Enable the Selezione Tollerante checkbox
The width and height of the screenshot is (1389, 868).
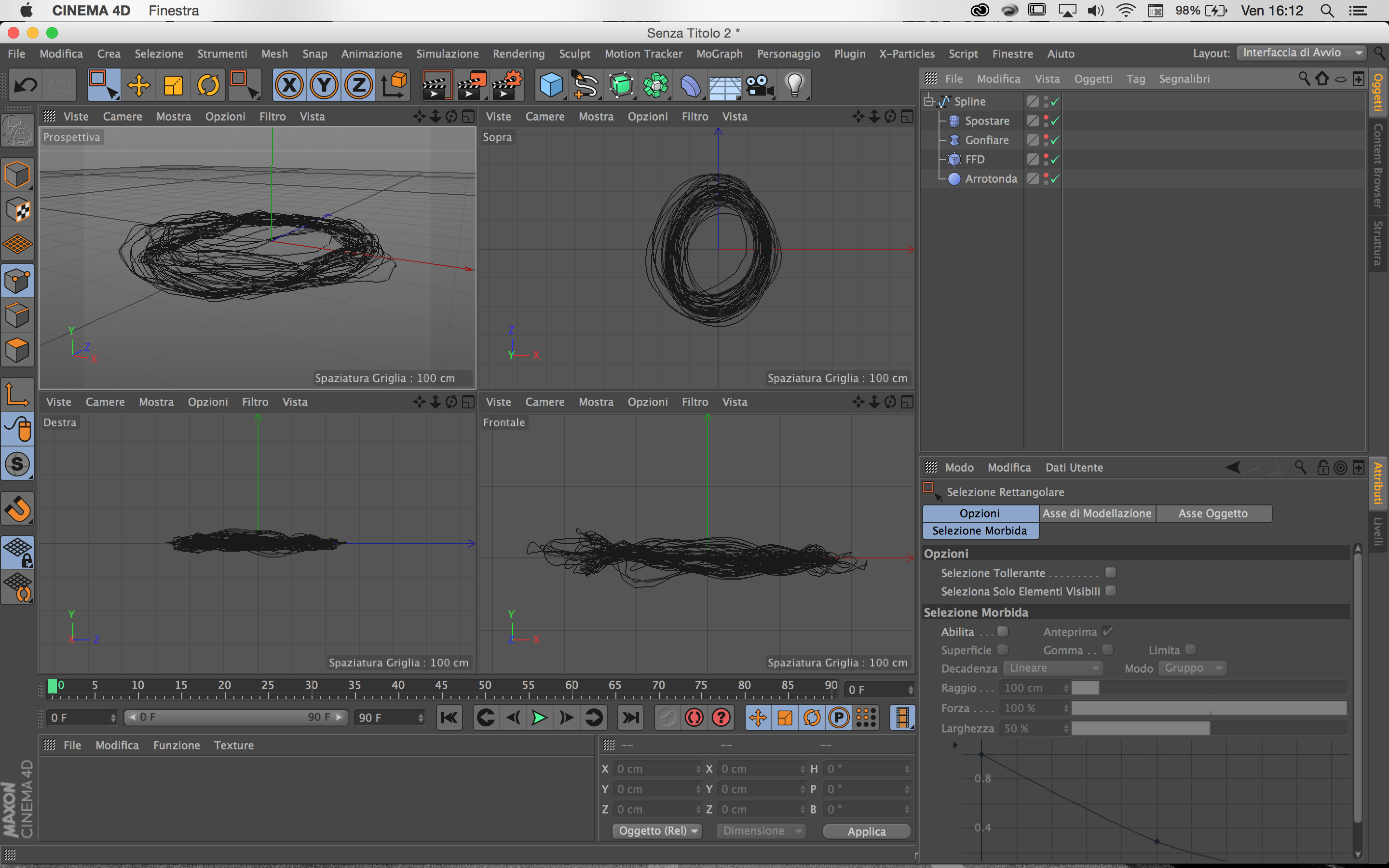(1111, 572)
